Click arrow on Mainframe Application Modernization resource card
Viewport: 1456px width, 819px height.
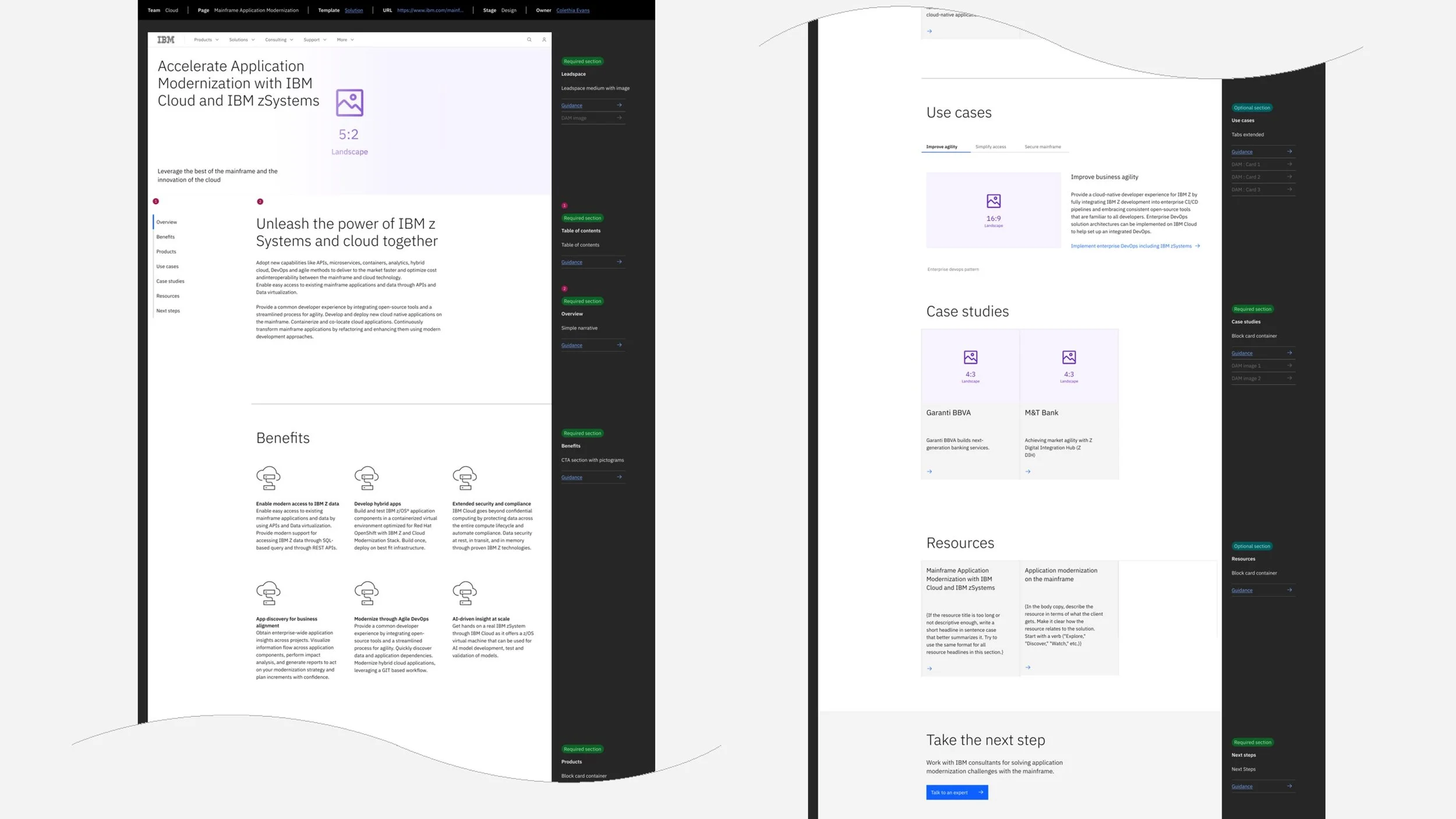pyautogui.click(x=930, y=668)
